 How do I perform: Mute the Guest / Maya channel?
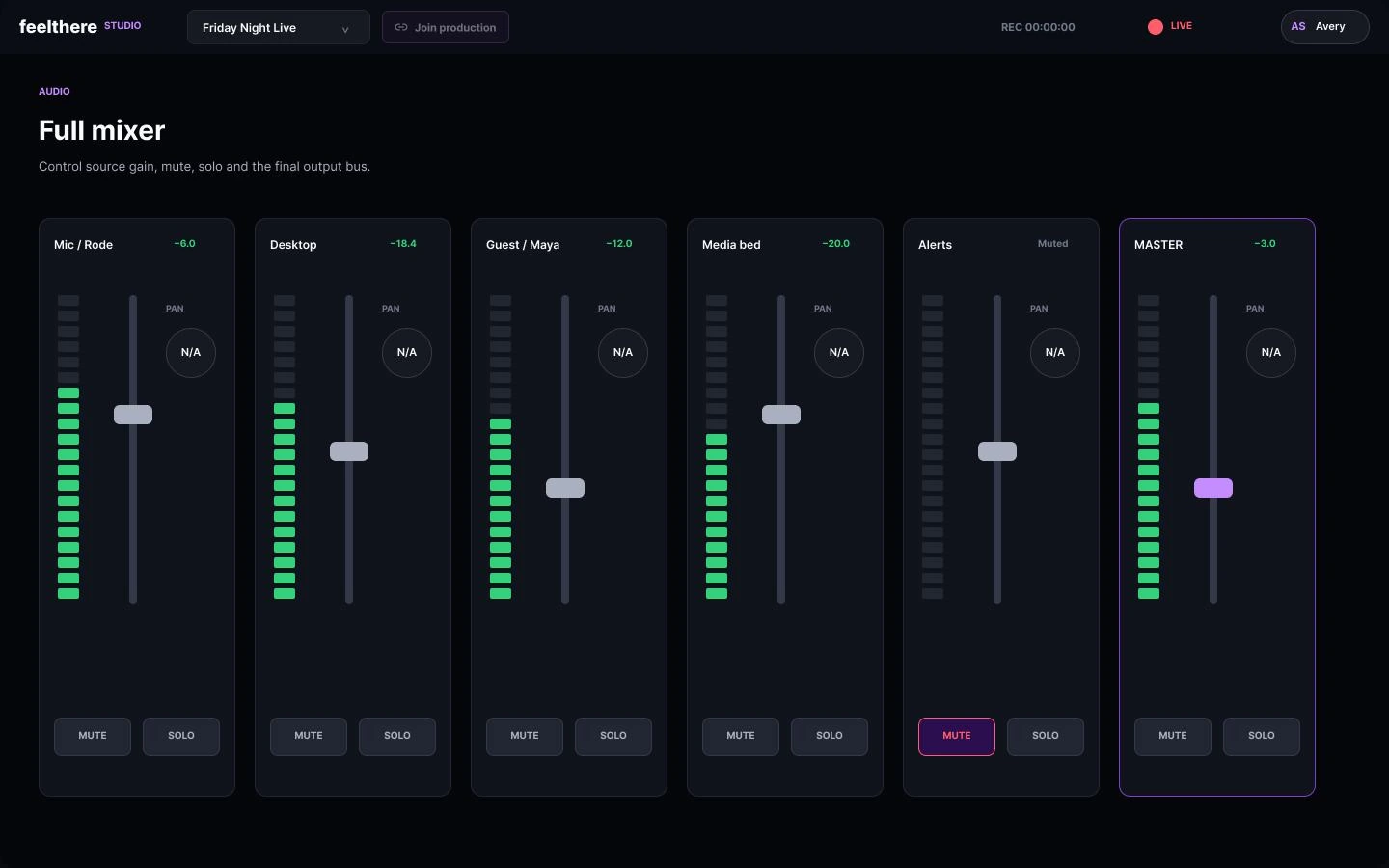coord(525,736)
